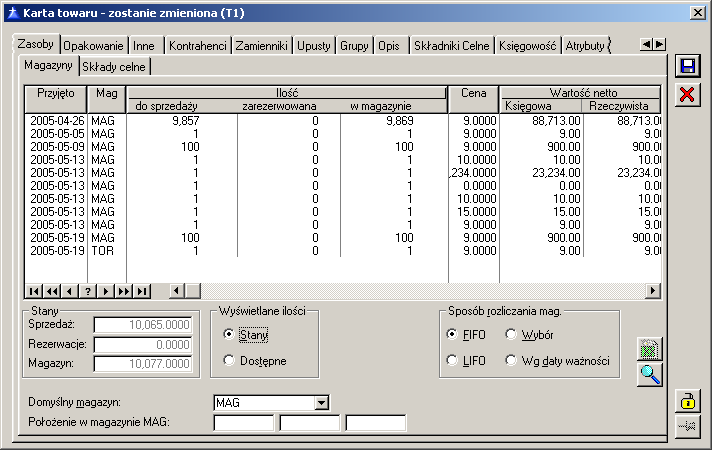
Task: Click the first Położenie w magazynie field
Action: coord(244,423)
